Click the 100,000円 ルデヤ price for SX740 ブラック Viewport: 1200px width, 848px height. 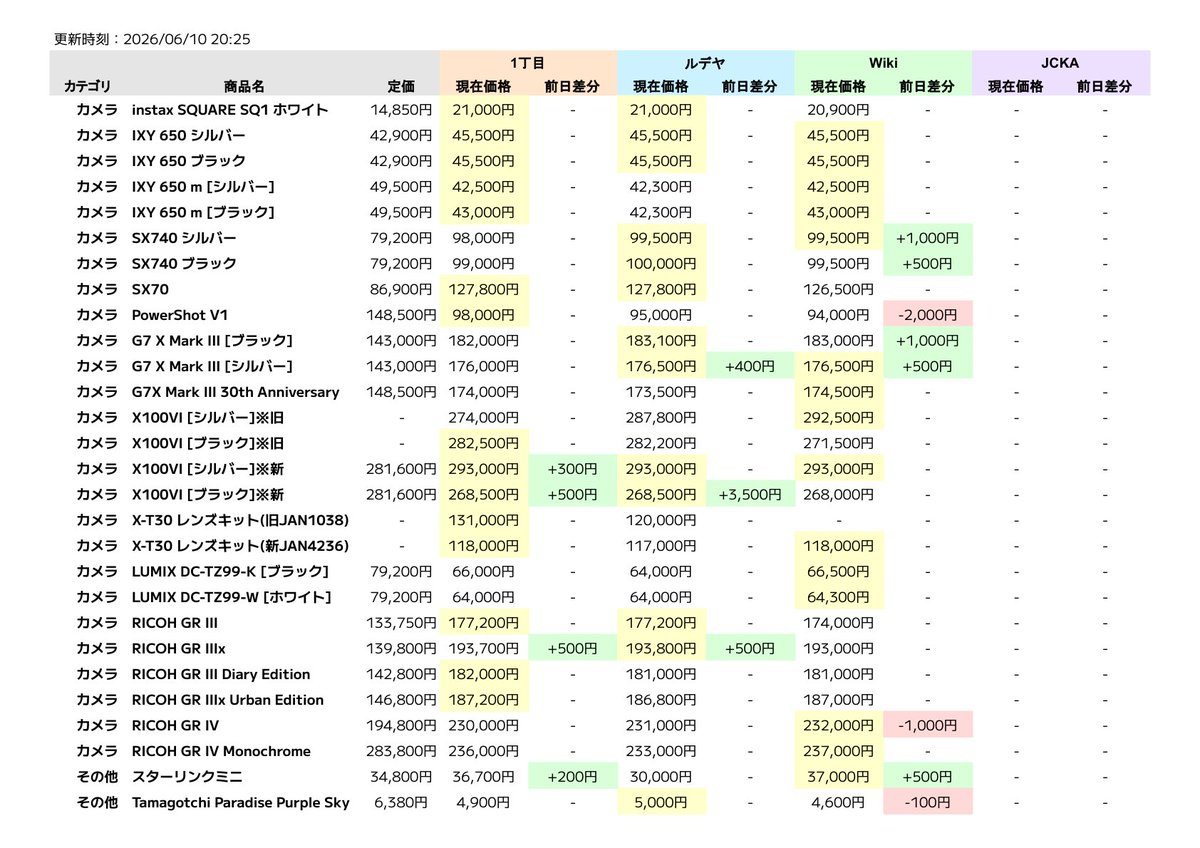(x=662, y=263)
